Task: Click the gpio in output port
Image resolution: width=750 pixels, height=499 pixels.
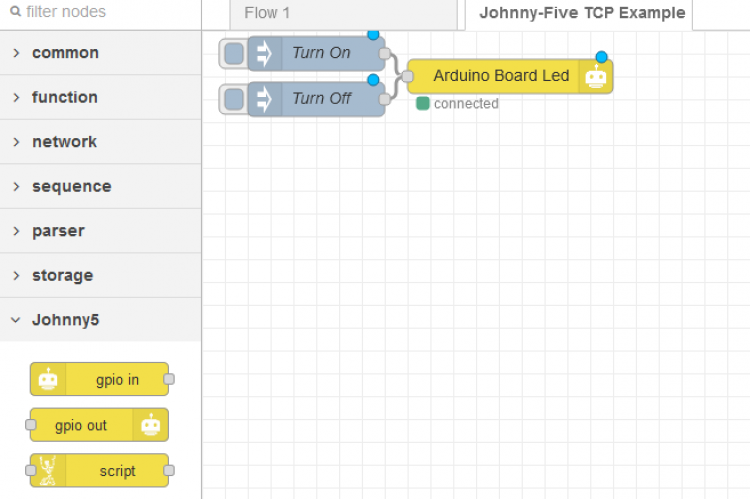Action: click(169, 379)
